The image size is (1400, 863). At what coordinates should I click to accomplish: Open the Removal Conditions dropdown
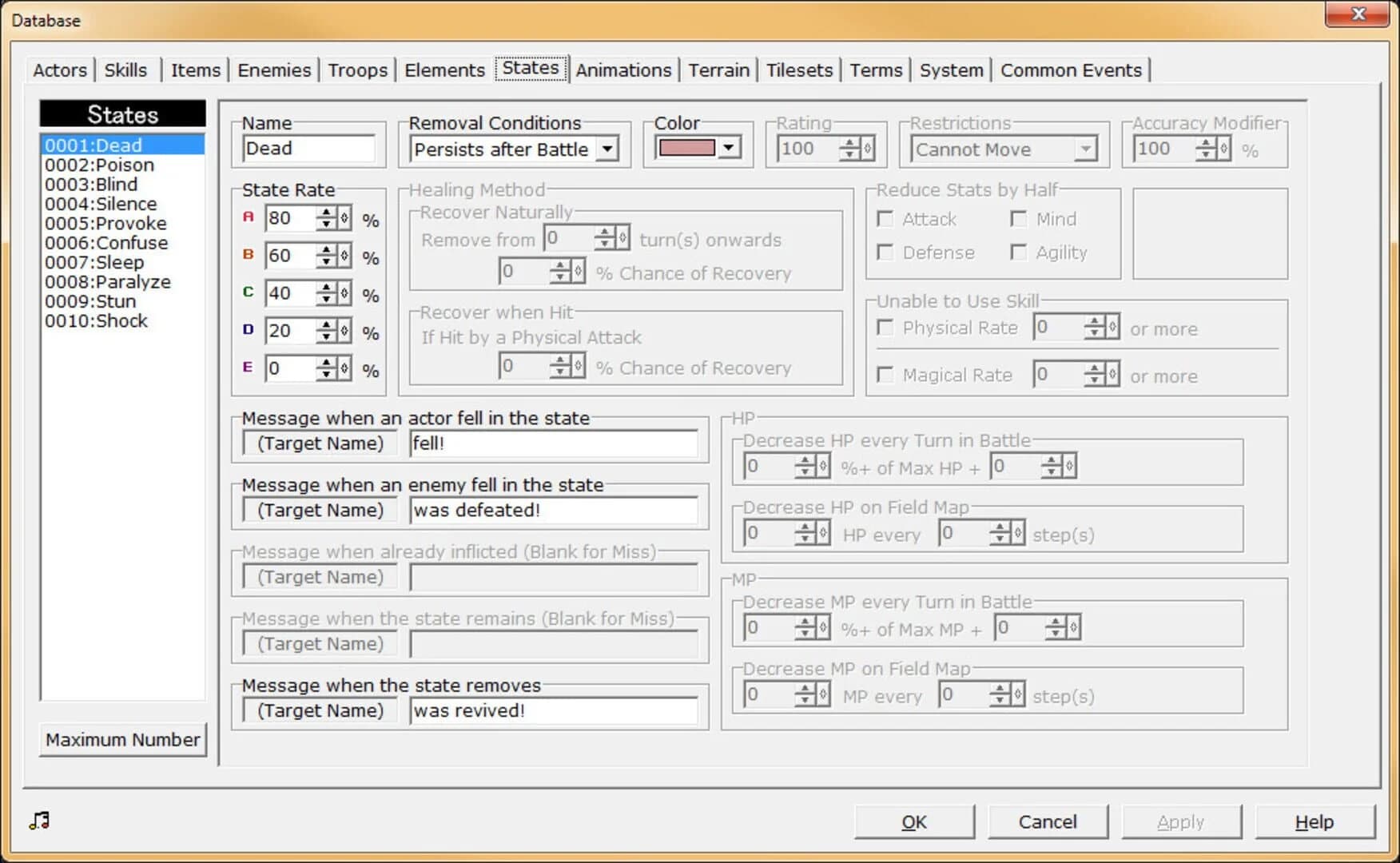pos(606,149)
